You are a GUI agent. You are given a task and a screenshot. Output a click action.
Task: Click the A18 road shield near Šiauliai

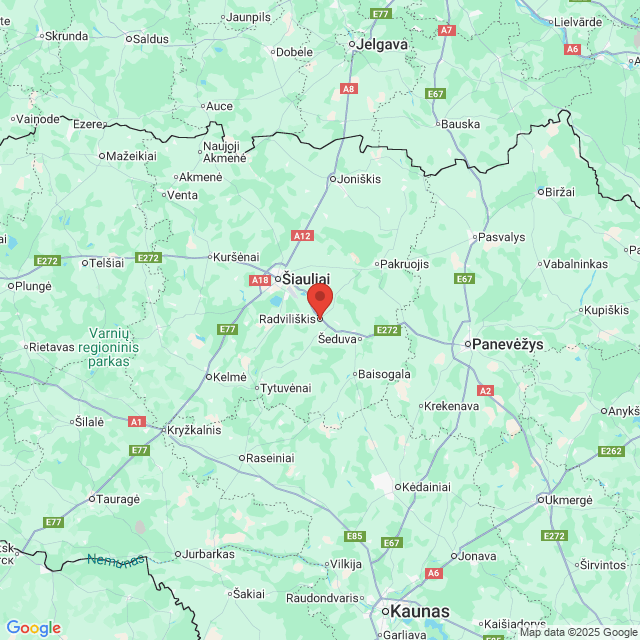260,280
